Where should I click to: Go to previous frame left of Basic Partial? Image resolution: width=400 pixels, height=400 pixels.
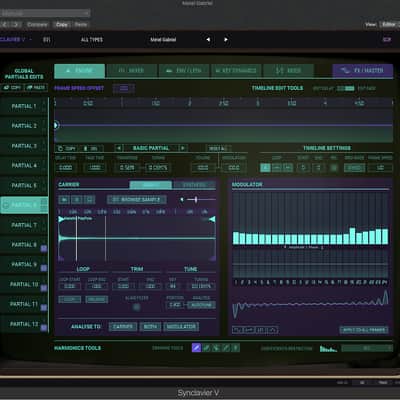point(119,148)
